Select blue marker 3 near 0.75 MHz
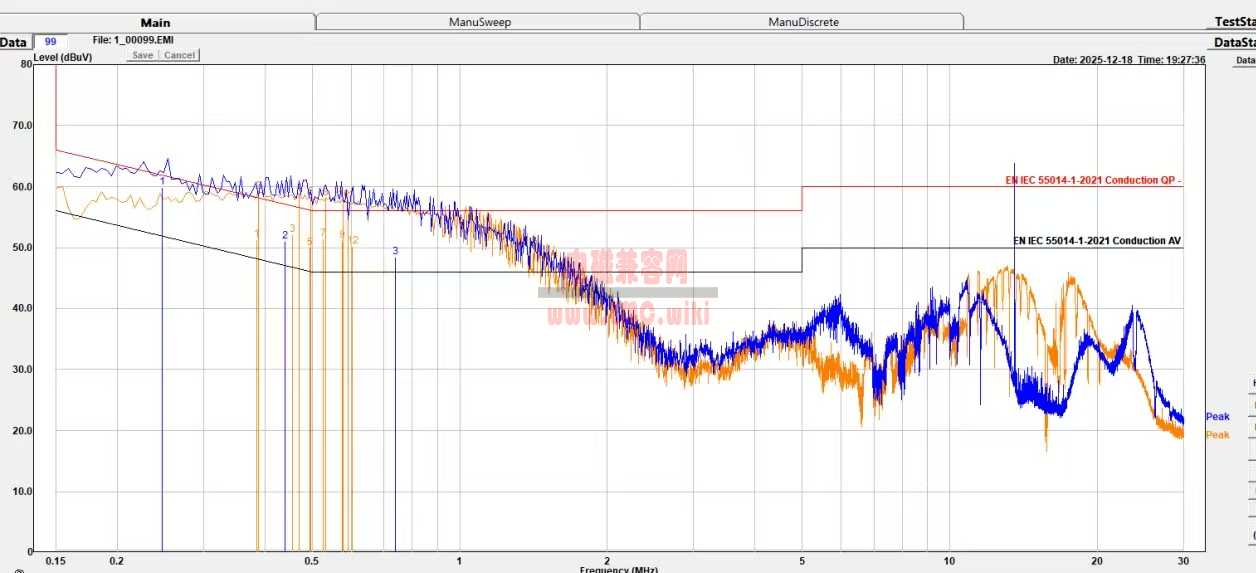Viewport: 1256px width, 573px height. pyautogui.click(x=395, y=251)
